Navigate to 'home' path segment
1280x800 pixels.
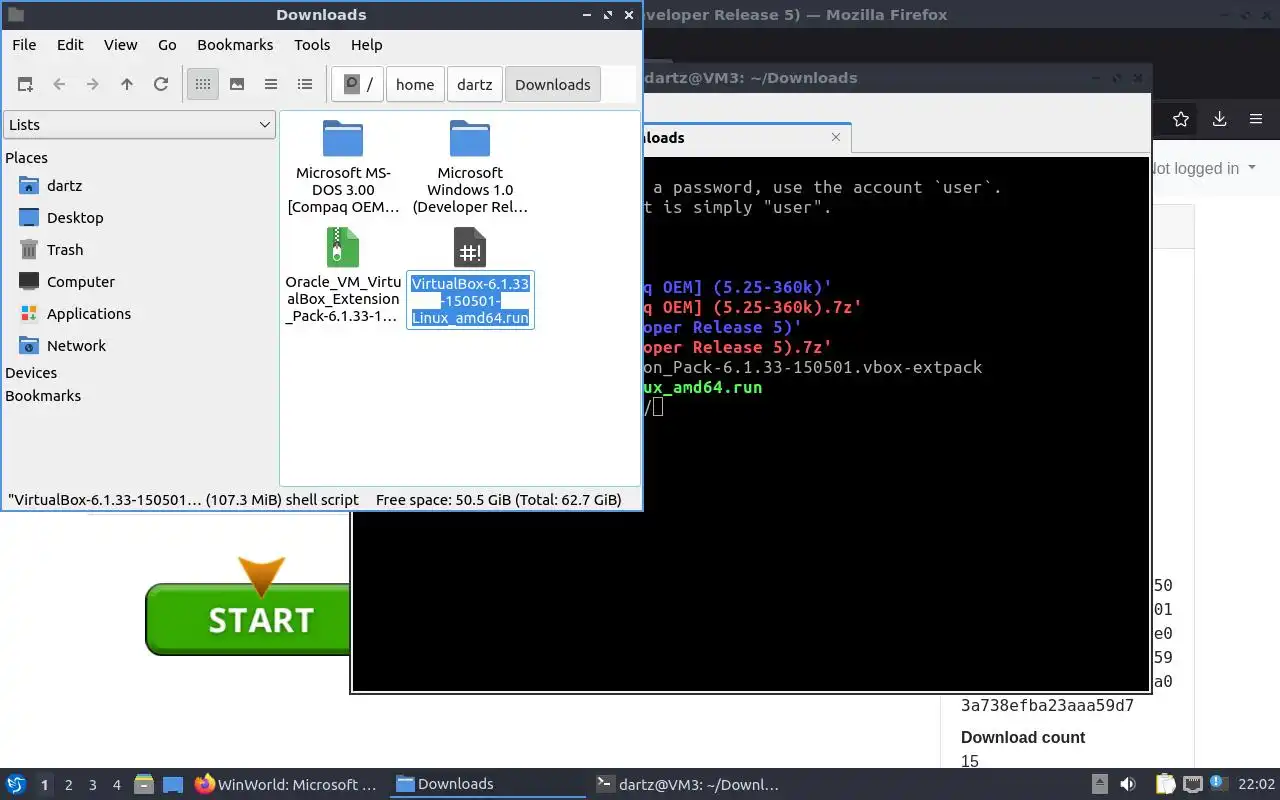(x=415, y=85)
